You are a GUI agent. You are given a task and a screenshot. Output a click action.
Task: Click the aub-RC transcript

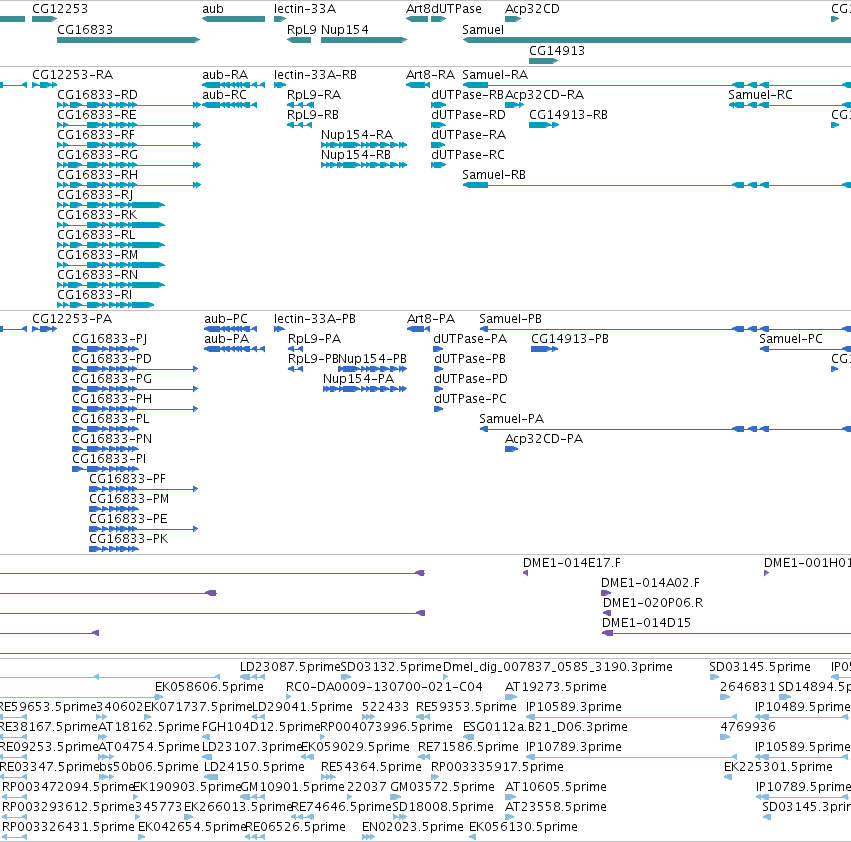click(225, 94)
